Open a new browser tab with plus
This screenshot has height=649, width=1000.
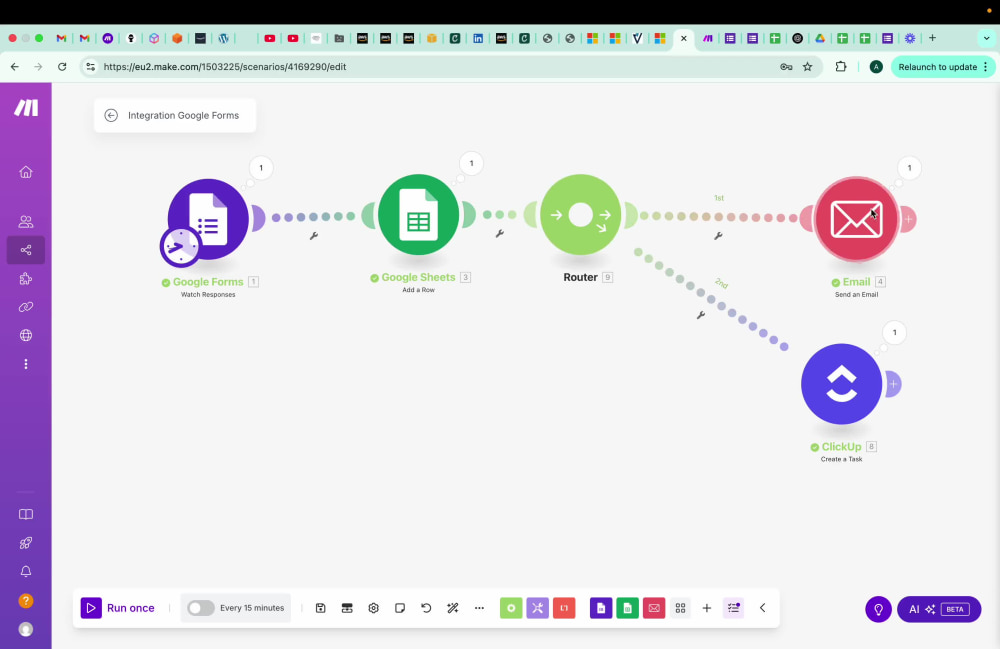[x=932, y=38]
